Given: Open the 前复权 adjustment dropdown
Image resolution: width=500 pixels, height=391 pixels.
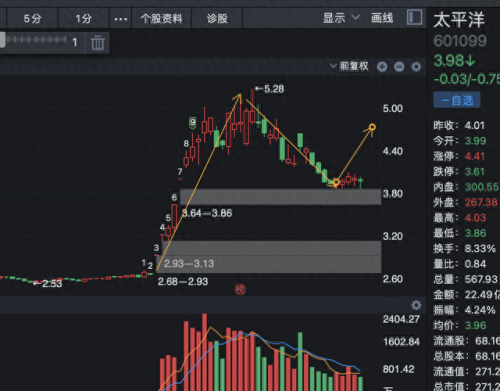Looking at the screenshot, I should pos(349,66).
